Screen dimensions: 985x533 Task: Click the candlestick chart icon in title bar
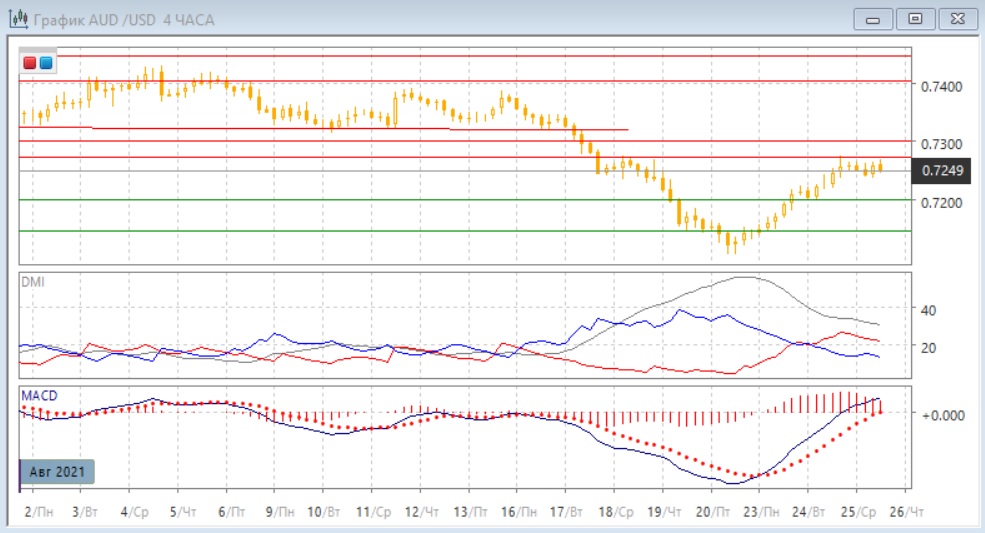pos(18,19)
